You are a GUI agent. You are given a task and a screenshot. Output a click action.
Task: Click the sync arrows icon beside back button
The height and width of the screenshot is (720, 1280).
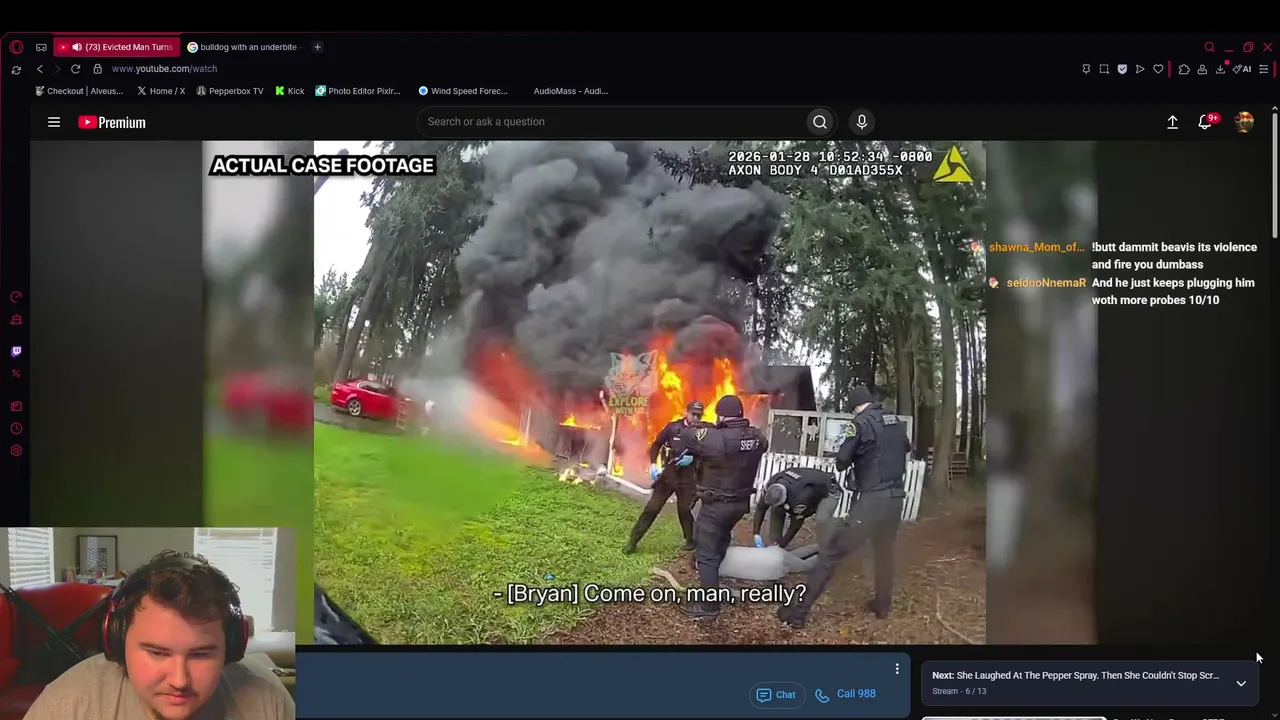[16, 69]
